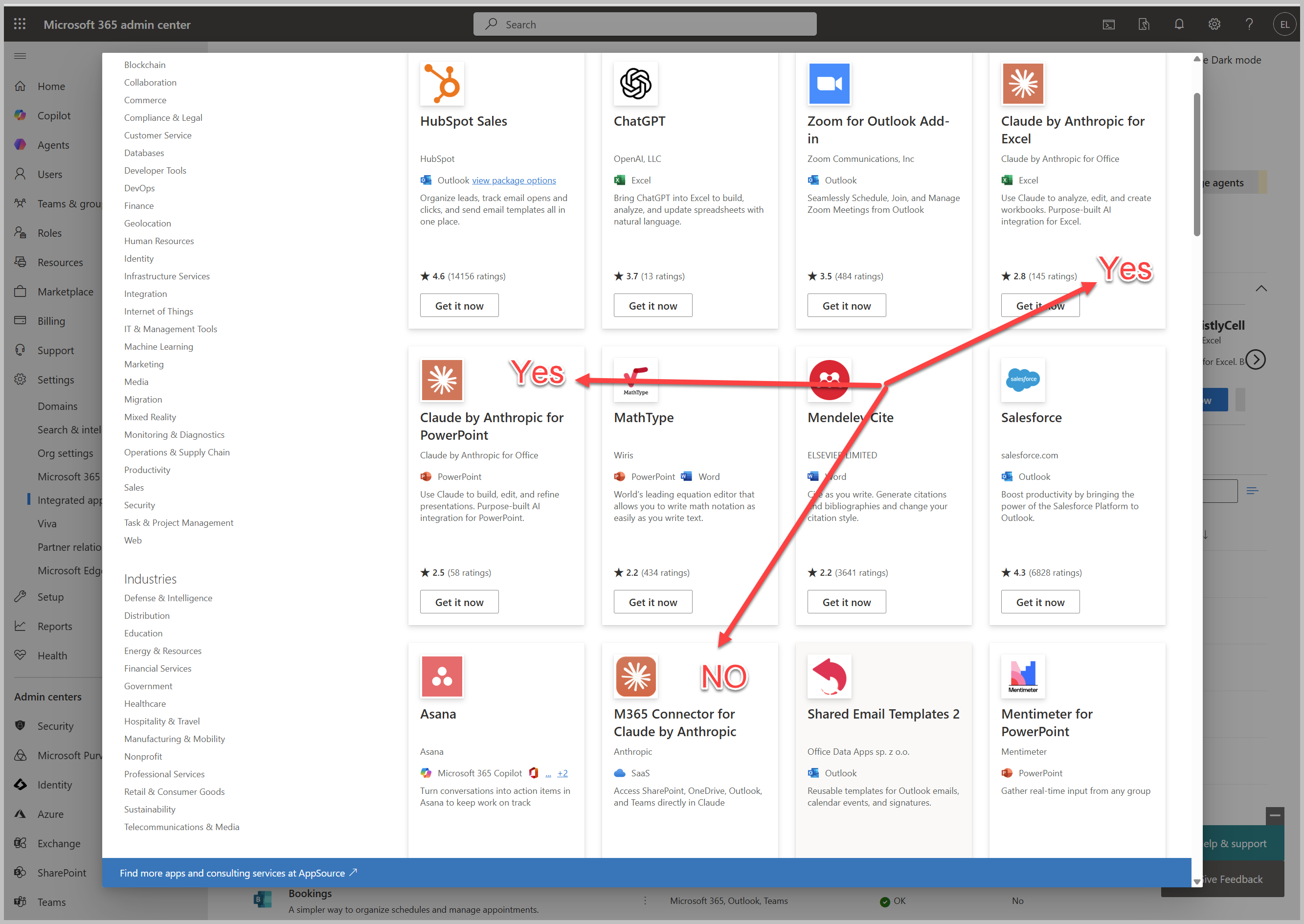Open the Productivity category filter

coord(147,470)
